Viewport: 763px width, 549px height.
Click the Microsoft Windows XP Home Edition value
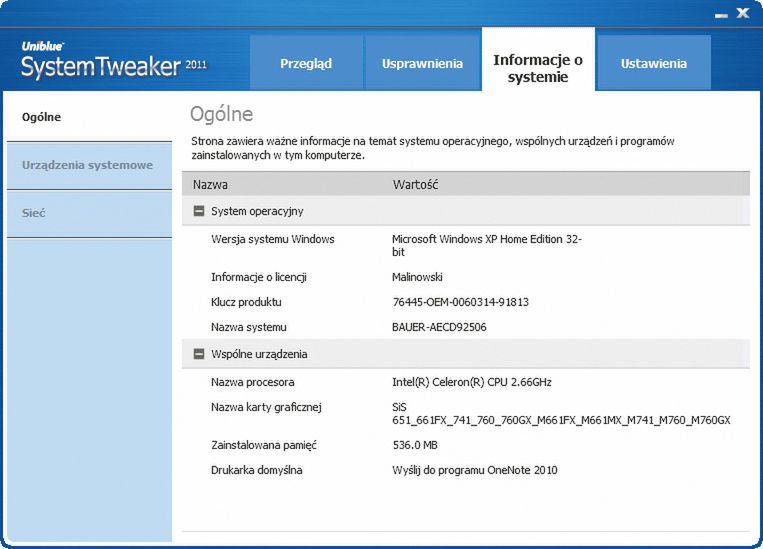487,245
